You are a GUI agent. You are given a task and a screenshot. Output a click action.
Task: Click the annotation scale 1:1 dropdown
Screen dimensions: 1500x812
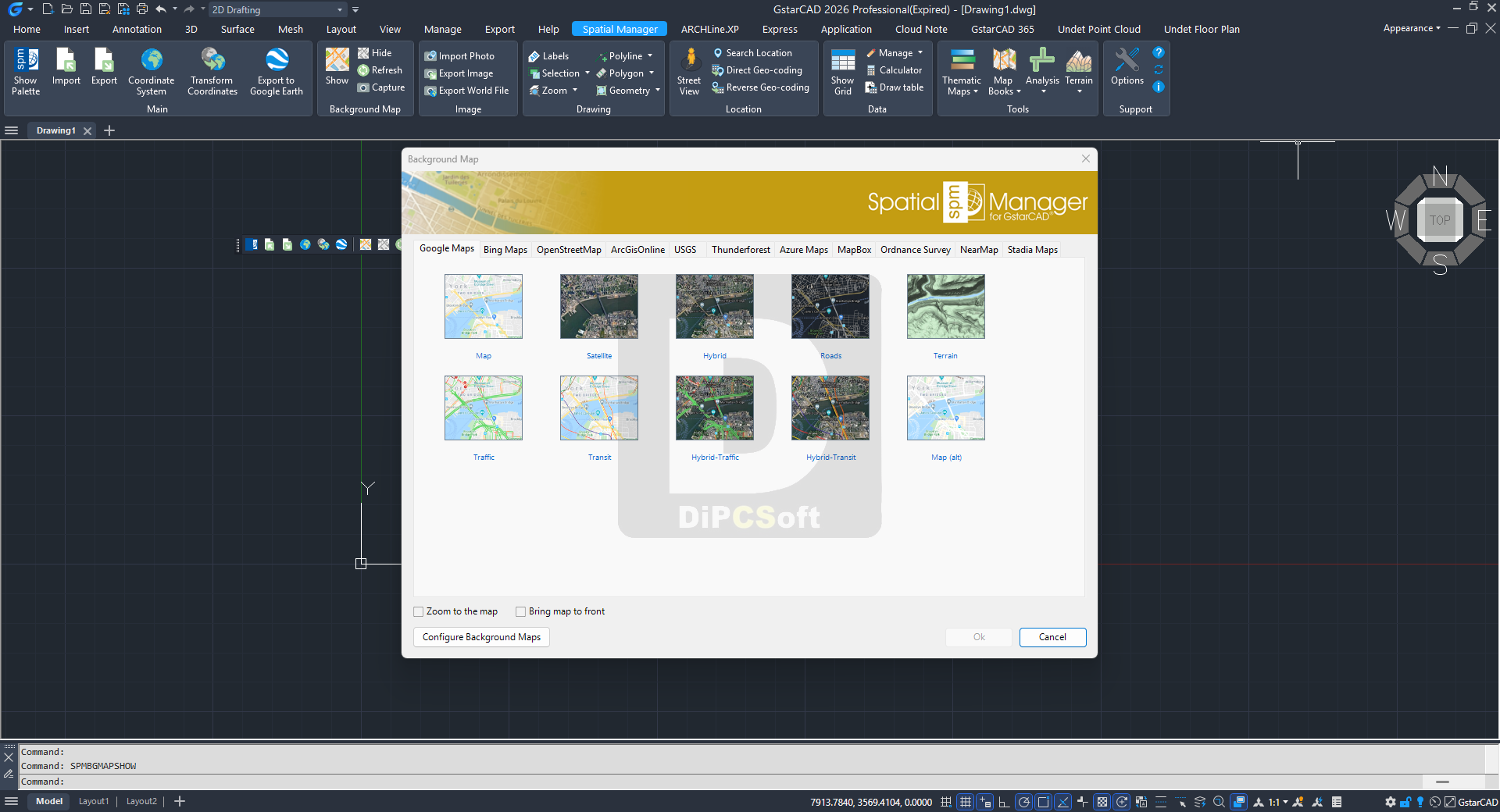(1278, 802)
